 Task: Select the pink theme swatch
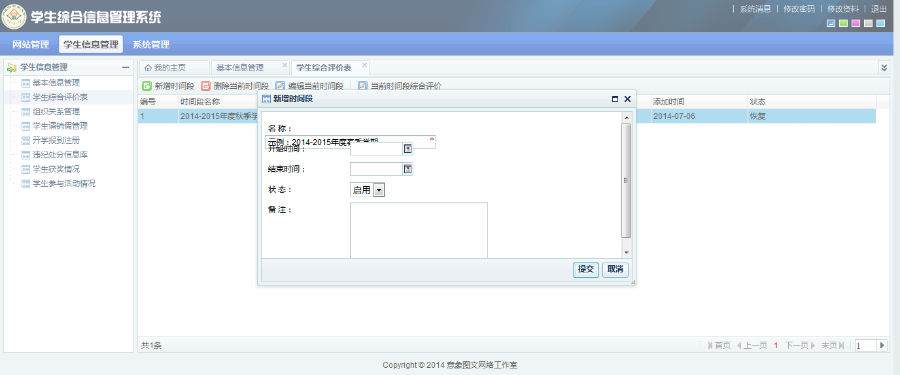point(856,23)
